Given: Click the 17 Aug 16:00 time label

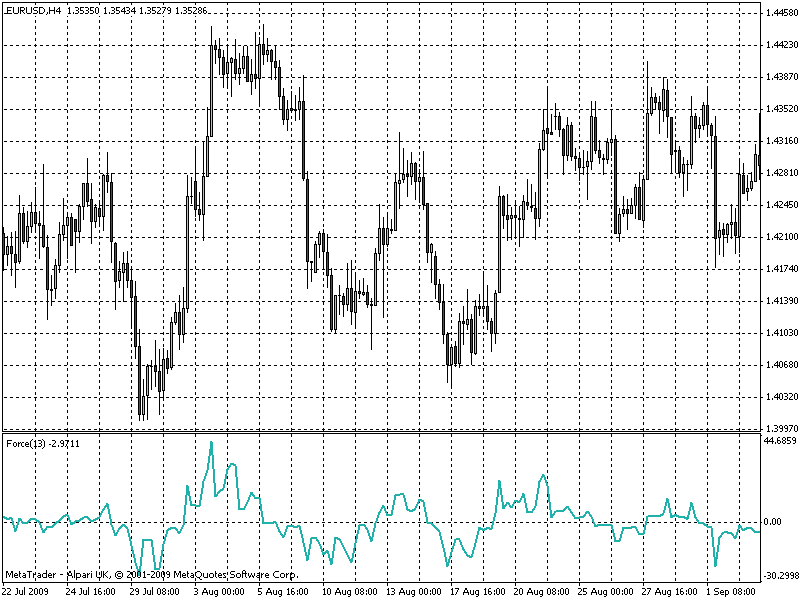Looking at the screenshot, I should tap(478, 592).
